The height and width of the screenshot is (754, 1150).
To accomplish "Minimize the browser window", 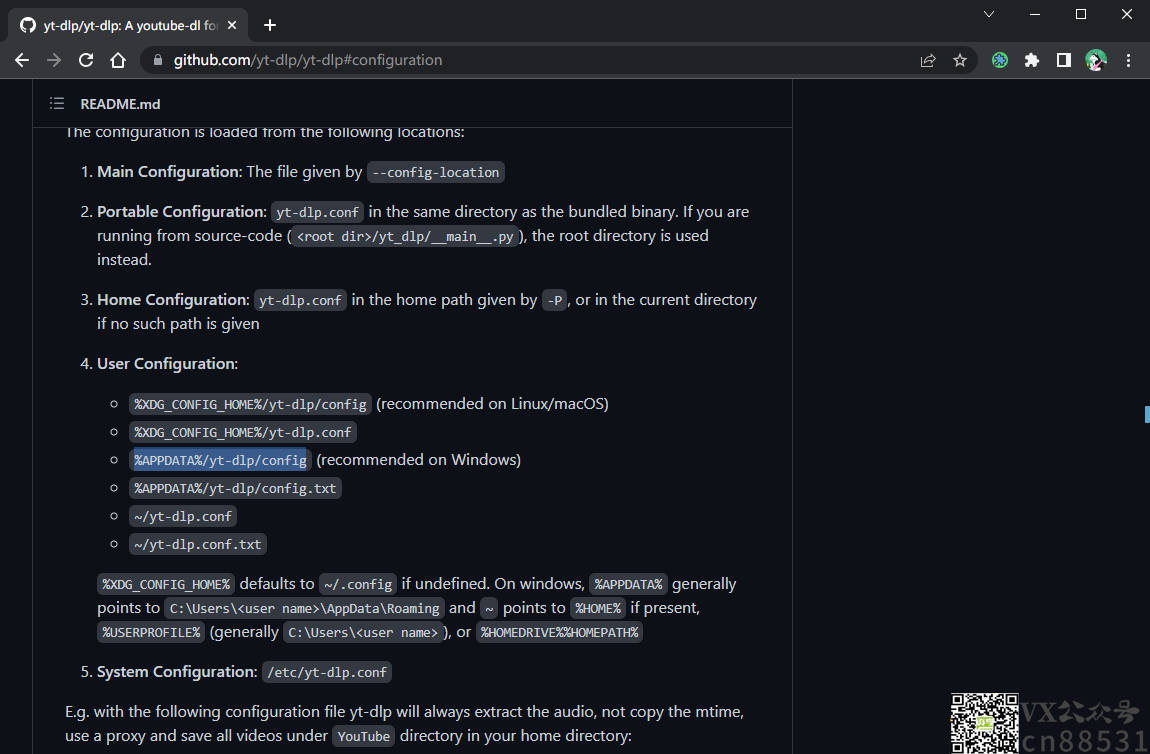I will coord(1035,14).
